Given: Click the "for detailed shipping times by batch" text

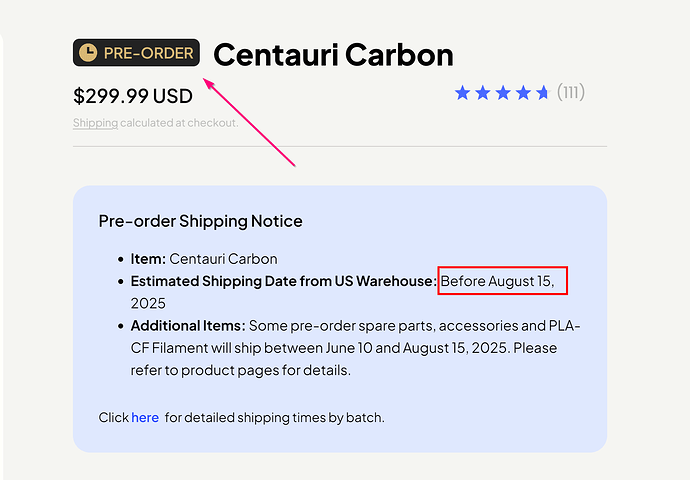Looking at the screenshot, I should (275, 417).
